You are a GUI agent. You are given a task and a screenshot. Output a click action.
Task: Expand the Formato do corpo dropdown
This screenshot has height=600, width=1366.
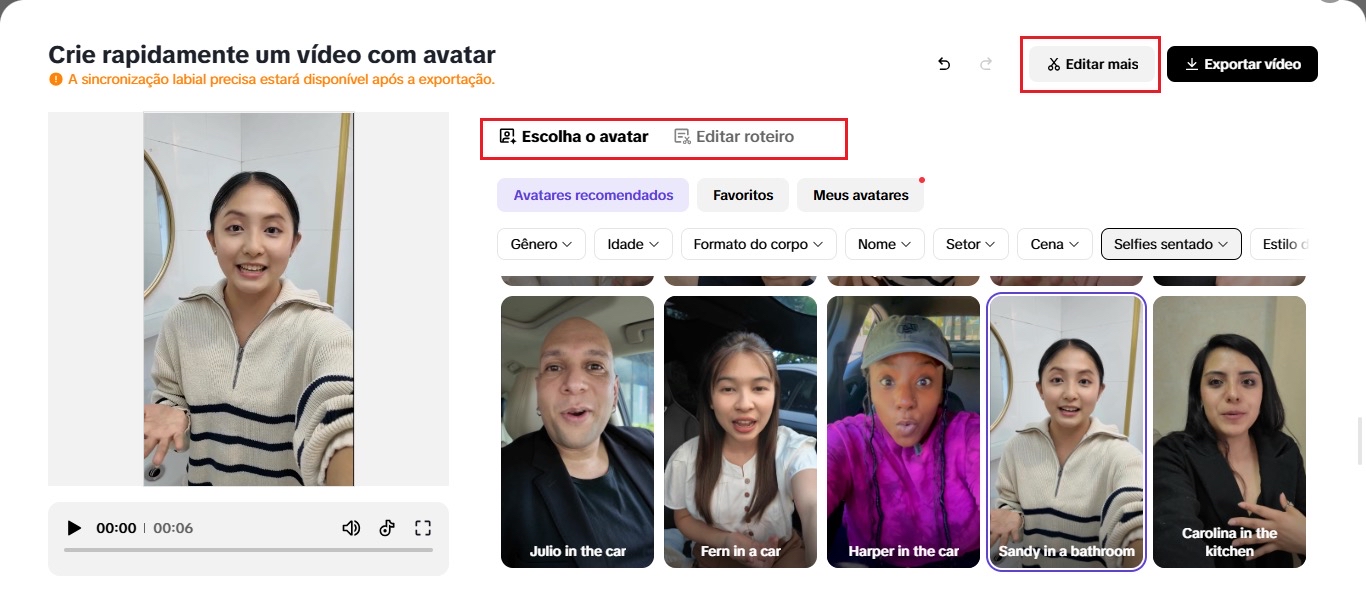click(758, 244)
